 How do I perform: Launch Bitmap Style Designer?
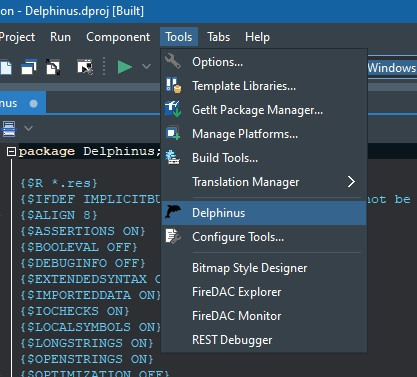[264, 268]
